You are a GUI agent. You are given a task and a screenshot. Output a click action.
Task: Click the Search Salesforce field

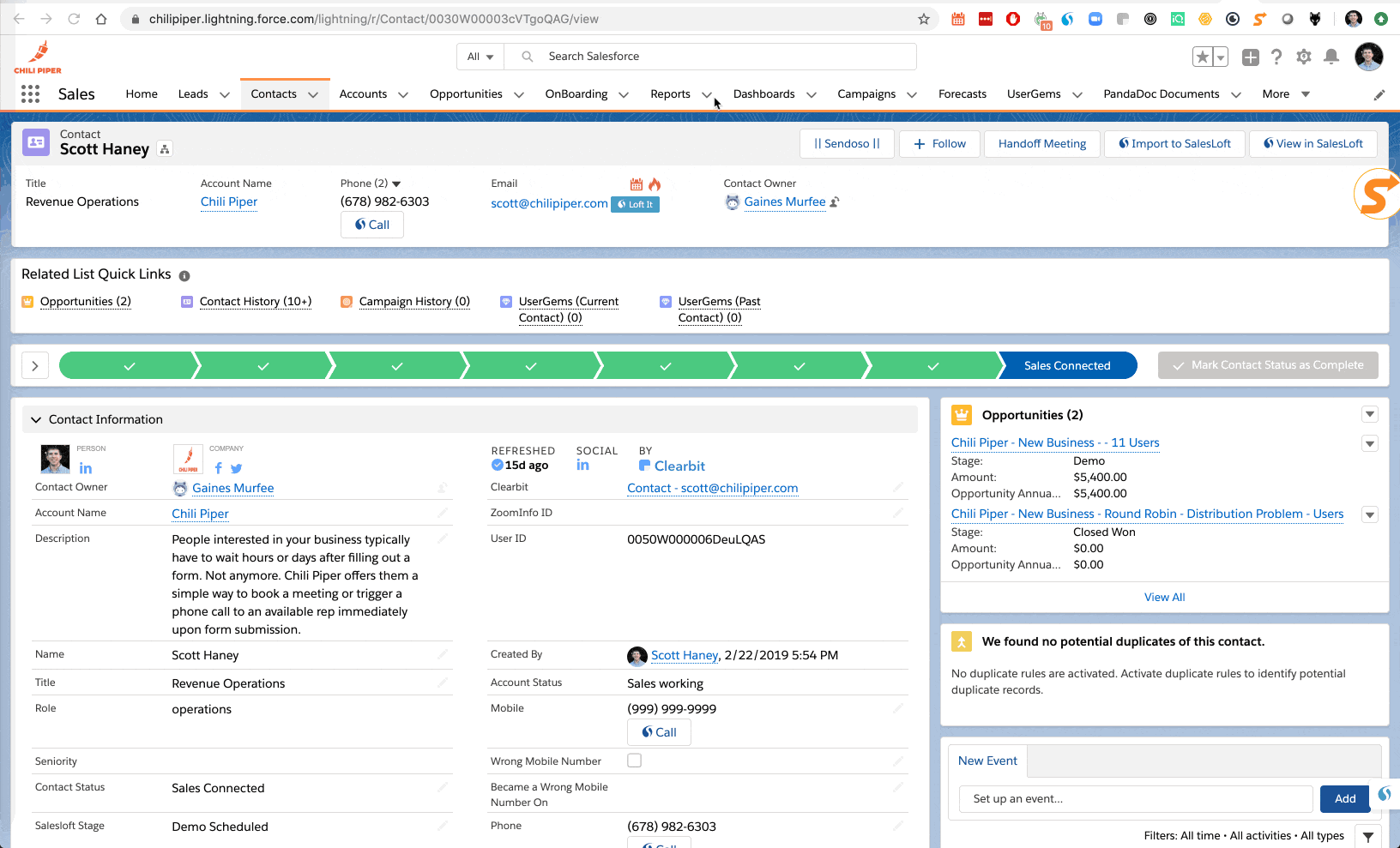[x=710, y=57]
